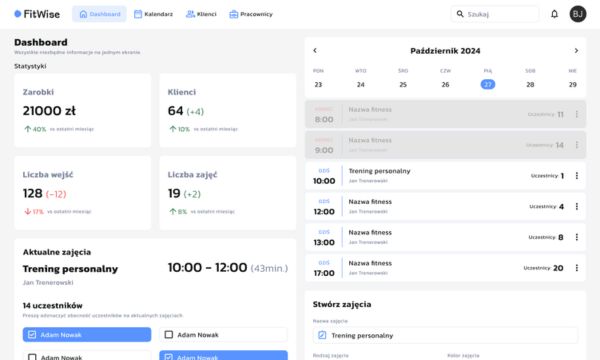This screenshot has width=600, height=360.
Task: Open the Liczba wejść card
Action: 82,193
